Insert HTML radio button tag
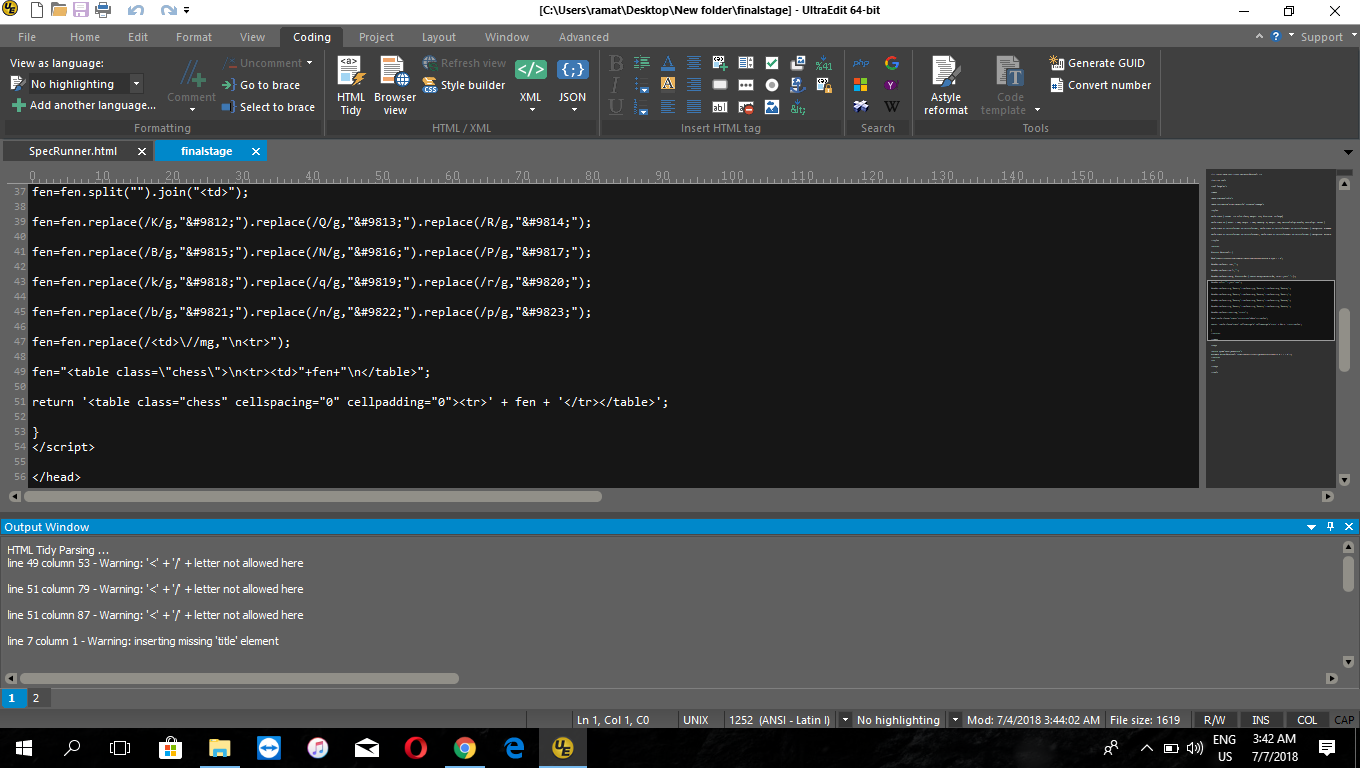The height and width of the screenshot is (768, 1360). 772,85
